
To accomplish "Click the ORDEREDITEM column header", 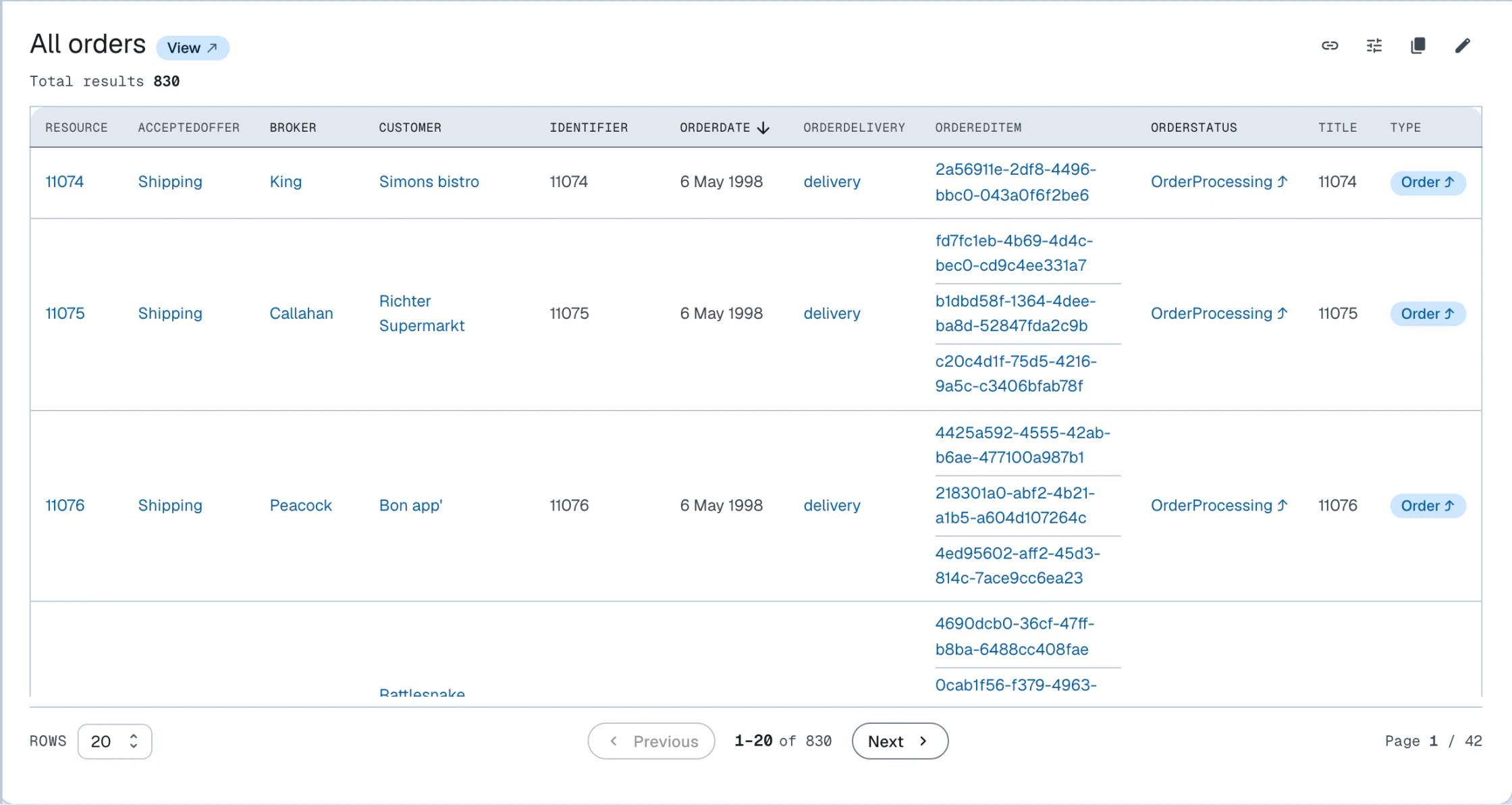I will pyautogui.click(x=978, y=128).
